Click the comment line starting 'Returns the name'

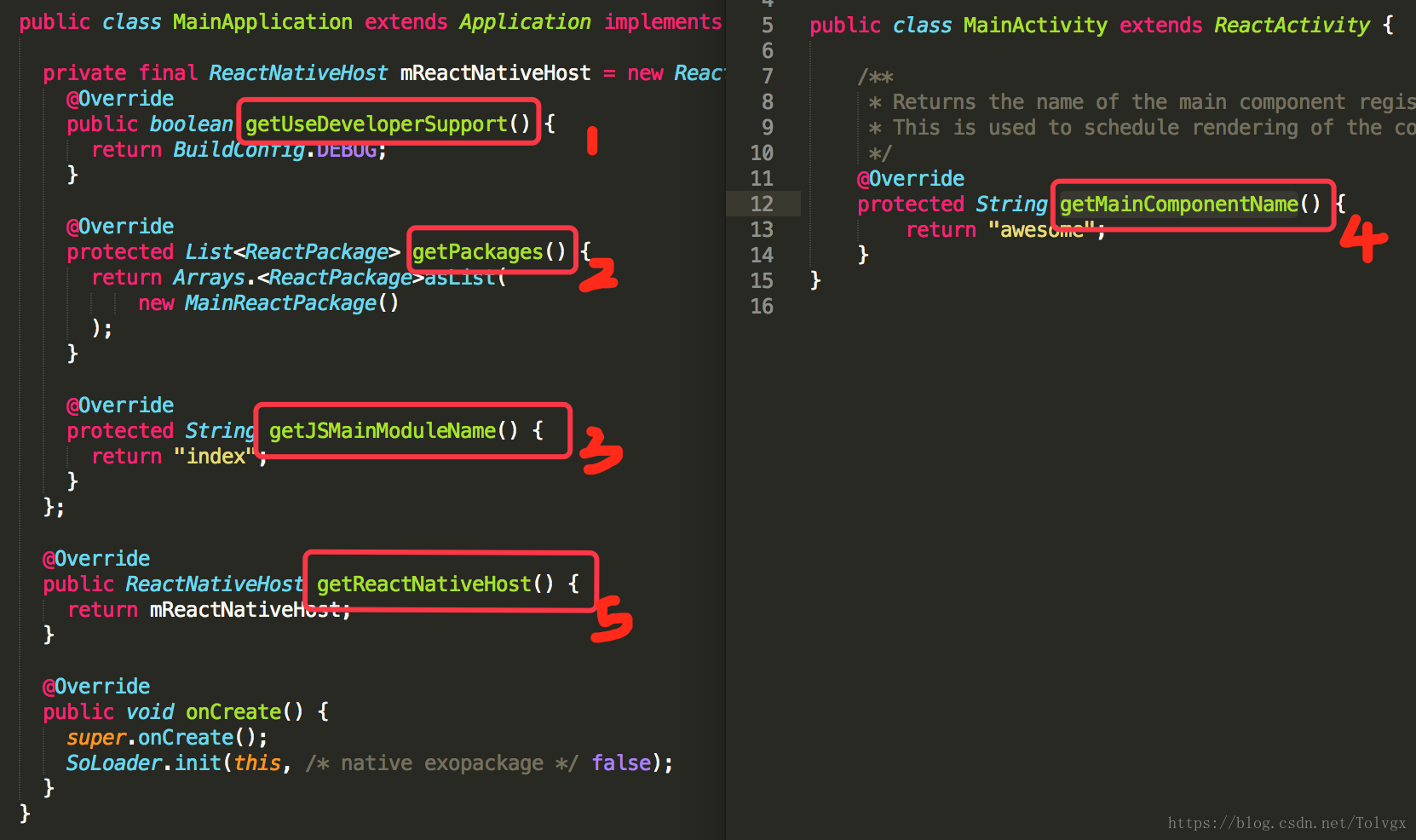[1142, 102]
